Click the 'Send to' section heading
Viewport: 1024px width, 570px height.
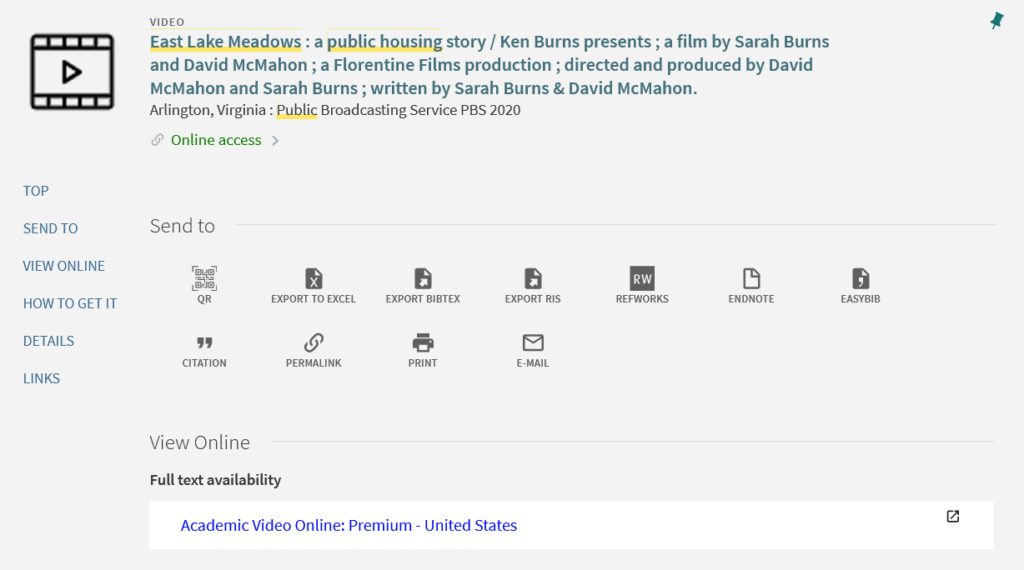pos(182,226)
